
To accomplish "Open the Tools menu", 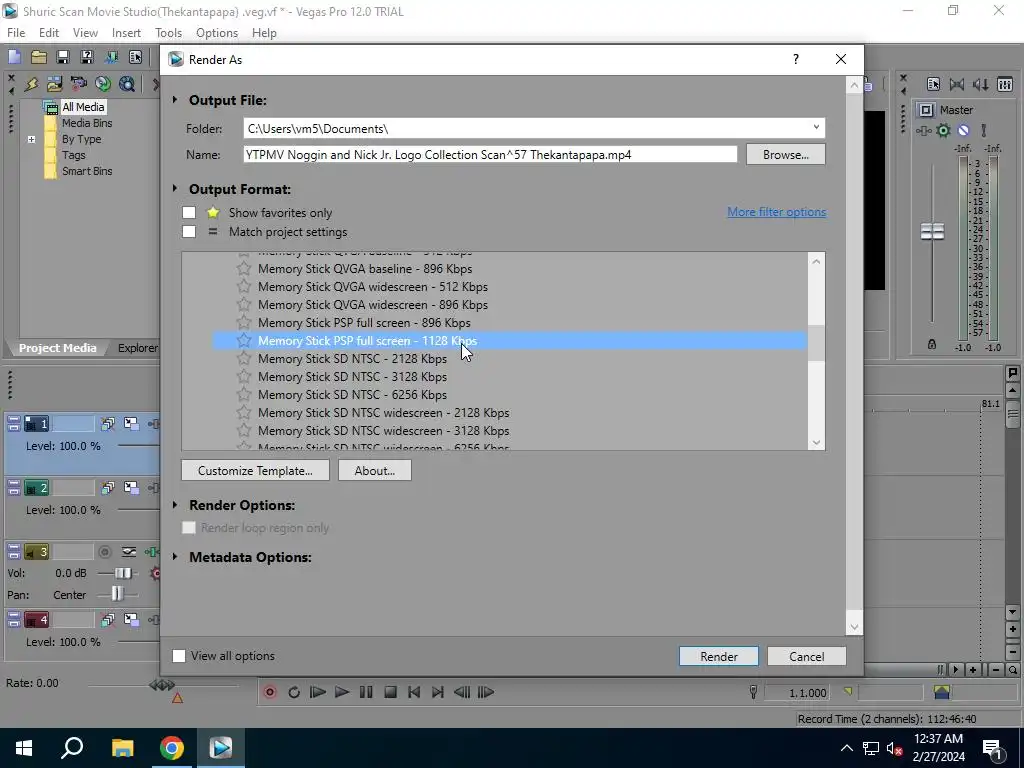I will [168, 33].
